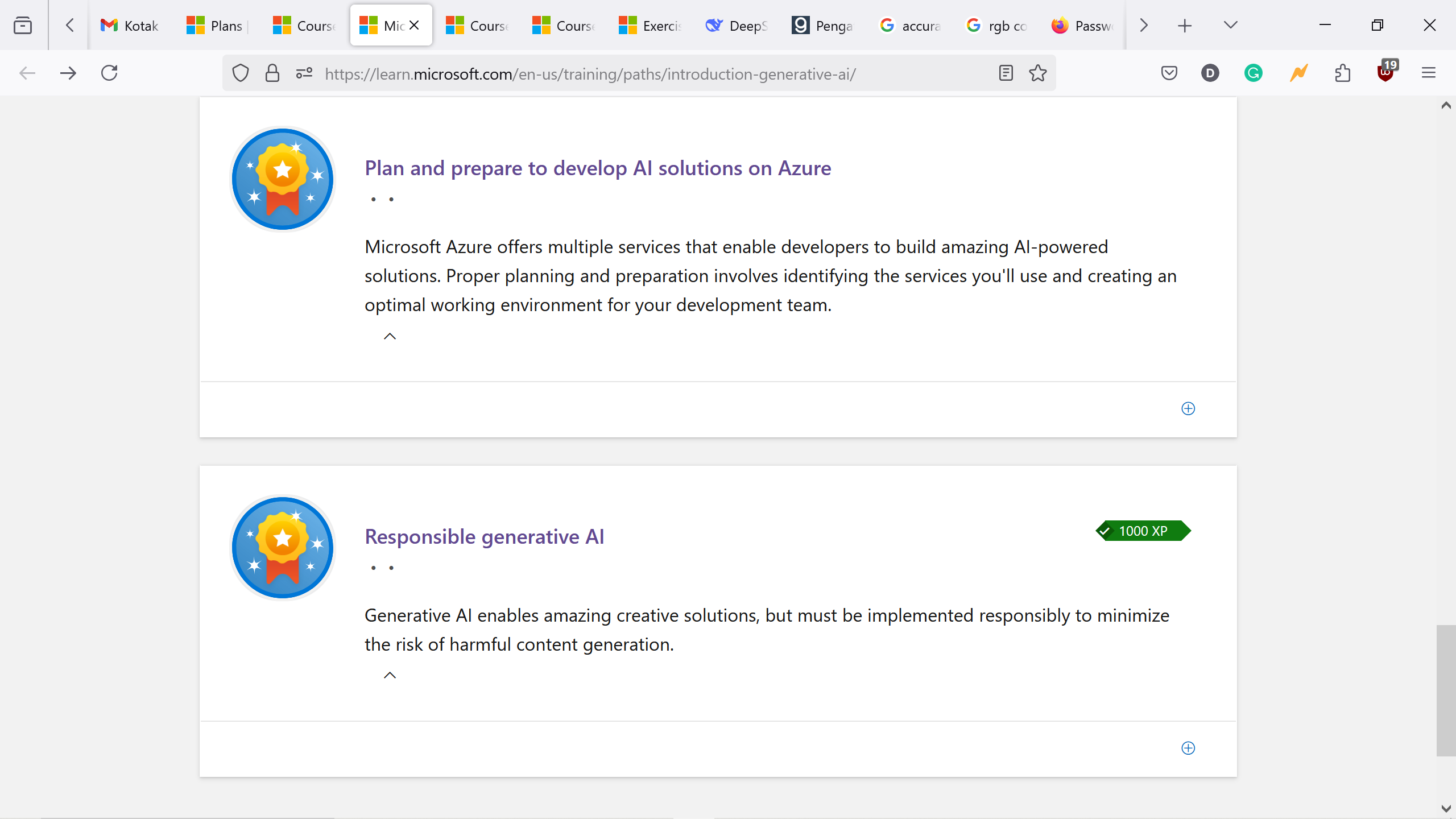Toggle reader view icon
The height and width of the screenshot is (819, 1456).
click(1006, 73)
